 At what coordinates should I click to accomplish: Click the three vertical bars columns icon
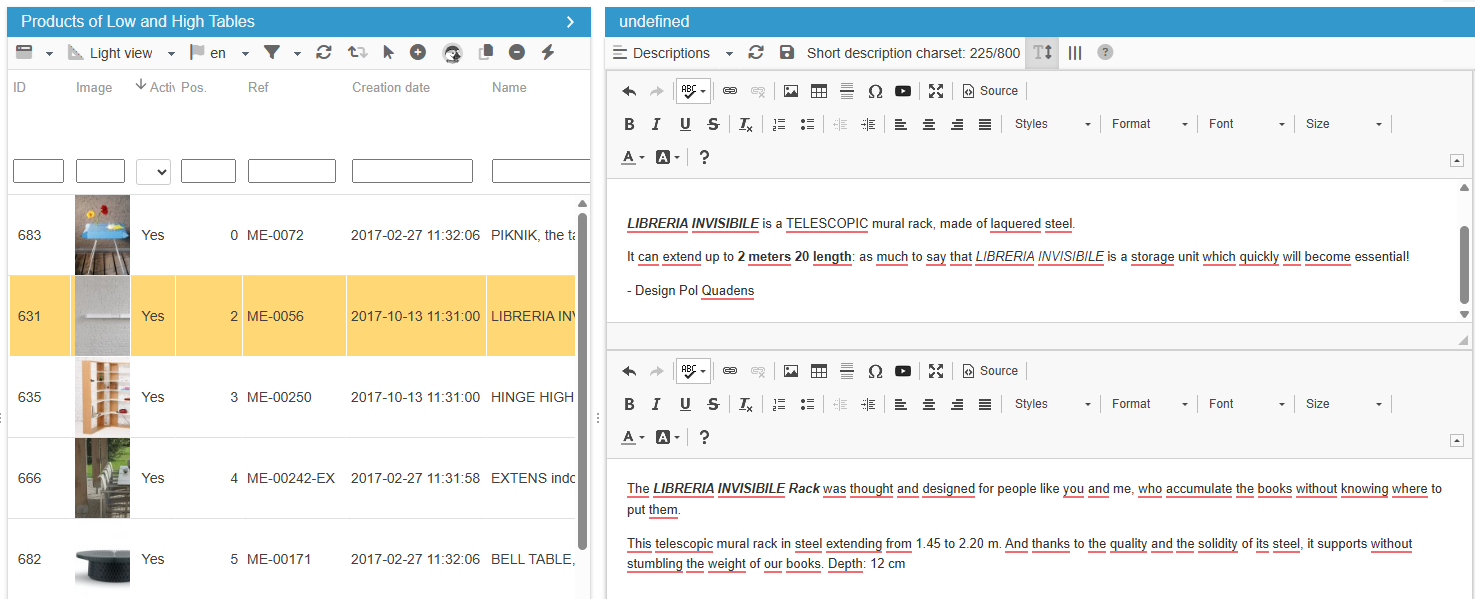(1075, 53)
